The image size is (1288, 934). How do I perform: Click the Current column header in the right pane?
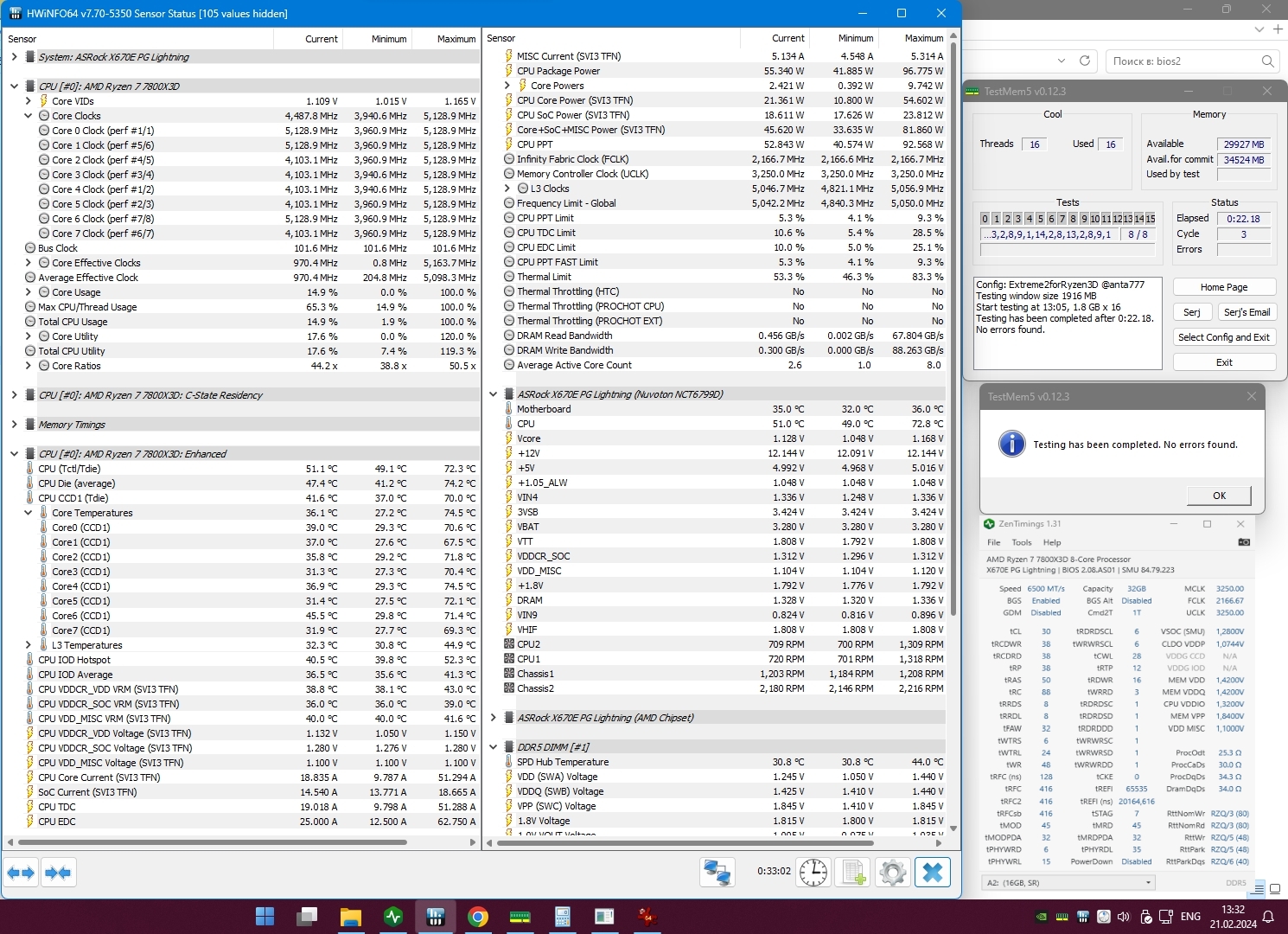(x=775, y=38)
